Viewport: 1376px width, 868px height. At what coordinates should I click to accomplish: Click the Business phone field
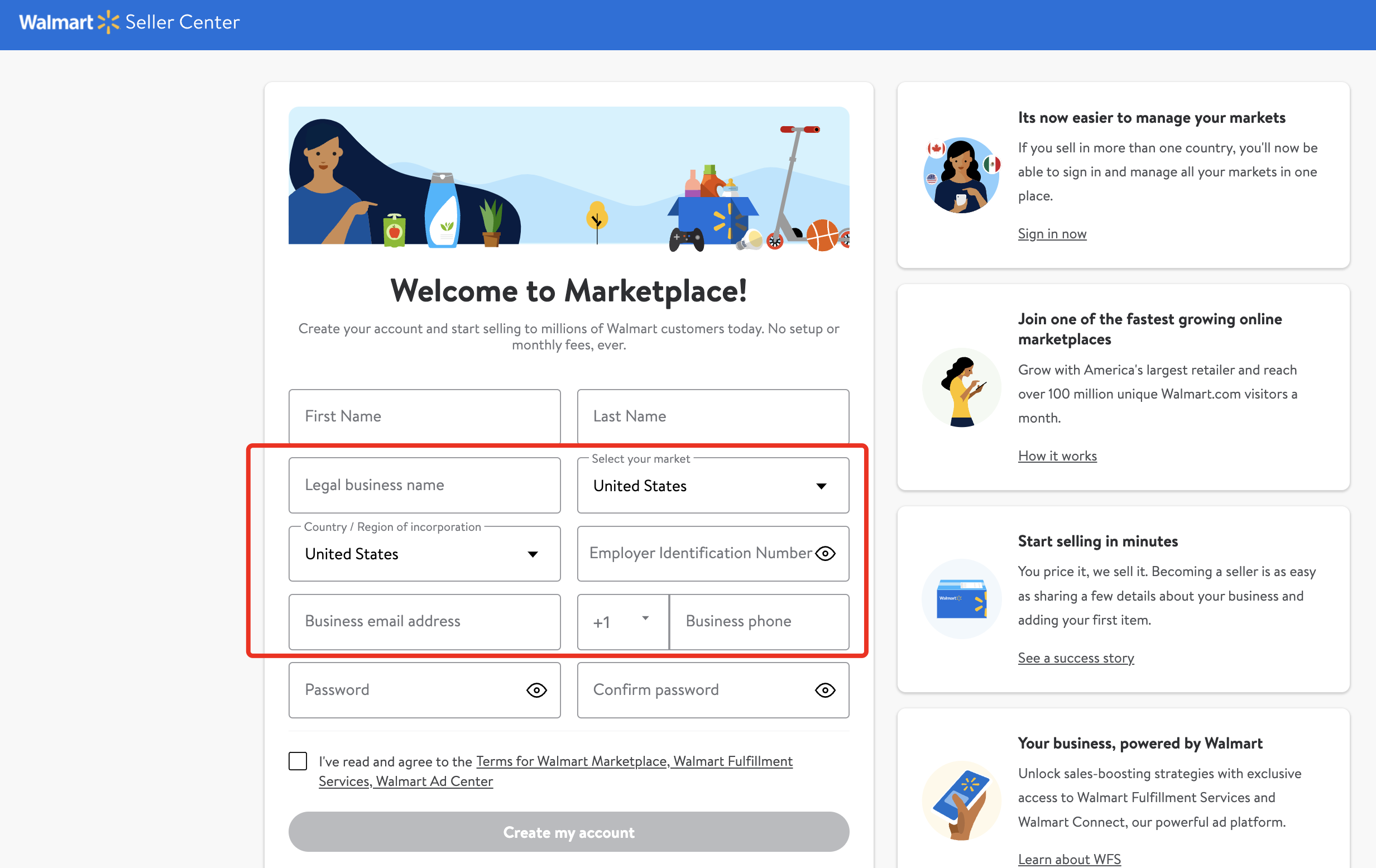759,622
